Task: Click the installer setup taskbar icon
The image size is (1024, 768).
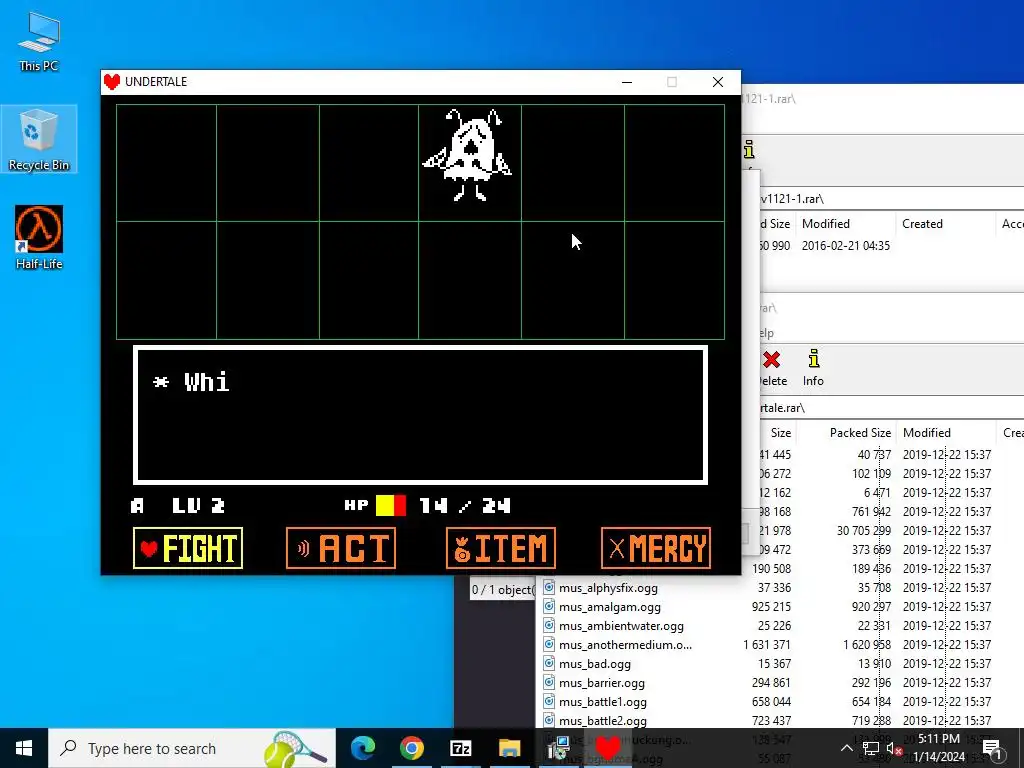Action: [x=560, y=748]
